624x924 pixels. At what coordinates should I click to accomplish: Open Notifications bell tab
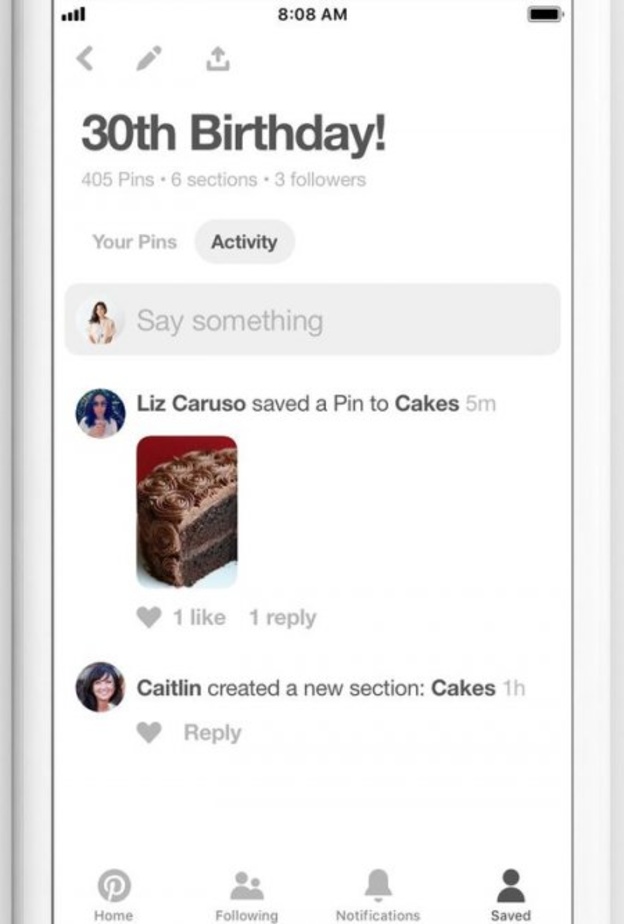click(x=377, y=893)
